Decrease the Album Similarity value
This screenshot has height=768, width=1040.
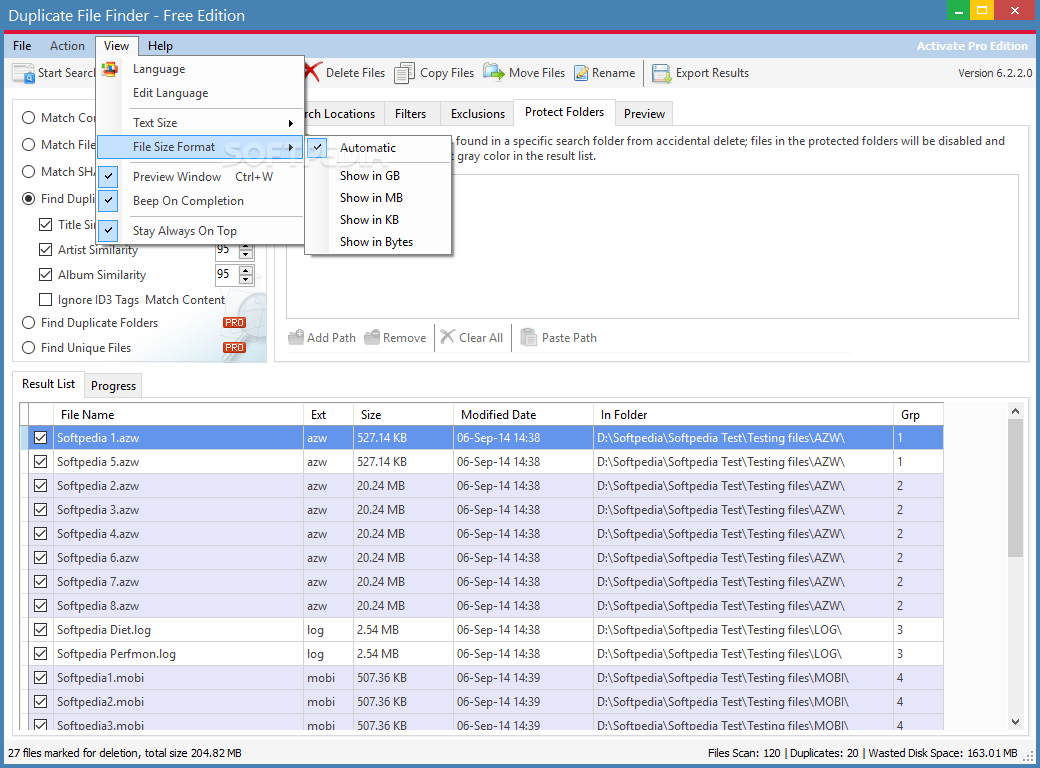tap(246, 279)
